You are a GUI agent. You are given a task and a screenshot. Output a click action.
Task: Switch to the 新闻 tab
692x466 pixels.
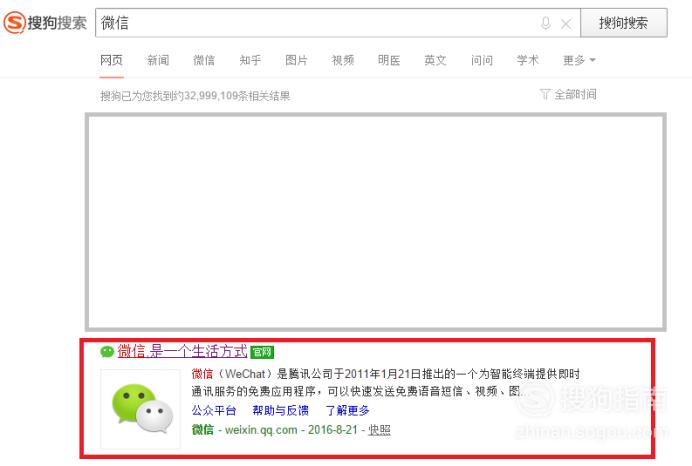pyautogui.click(x=158, y=60)
